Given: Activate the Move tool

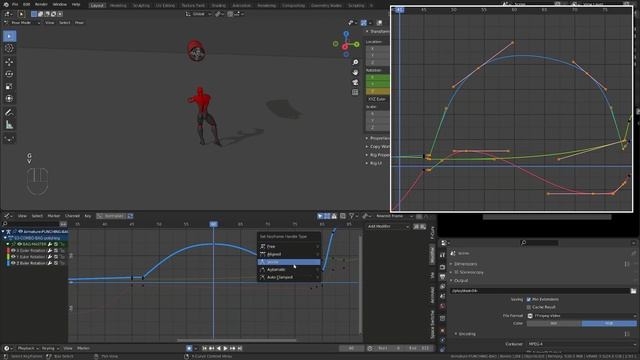Looking at the screenshot, I should pyautogui.click(x=9, y=62).
